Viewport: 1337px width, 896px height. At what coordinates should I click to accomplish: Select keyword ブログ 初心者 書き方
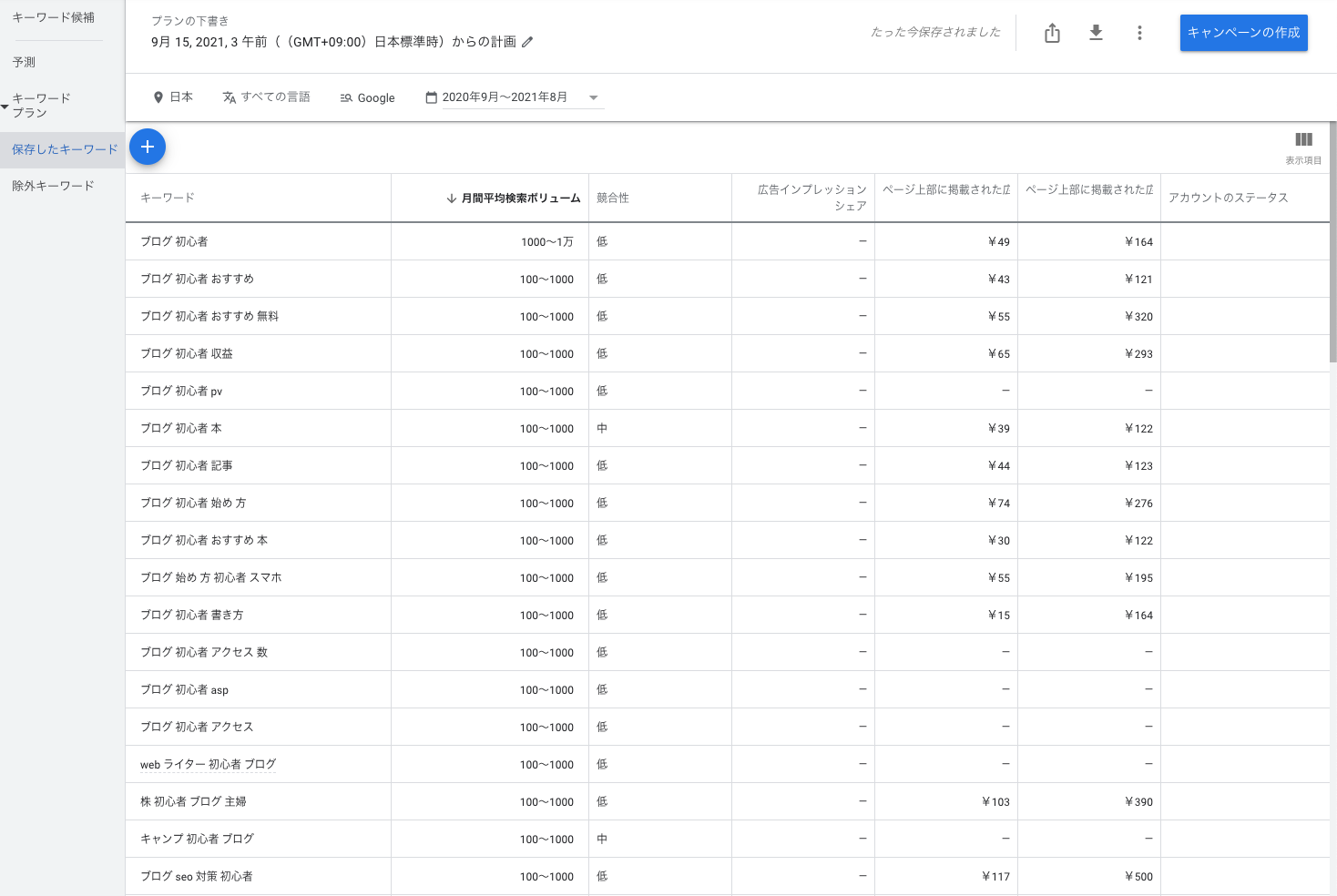(192, 615)
